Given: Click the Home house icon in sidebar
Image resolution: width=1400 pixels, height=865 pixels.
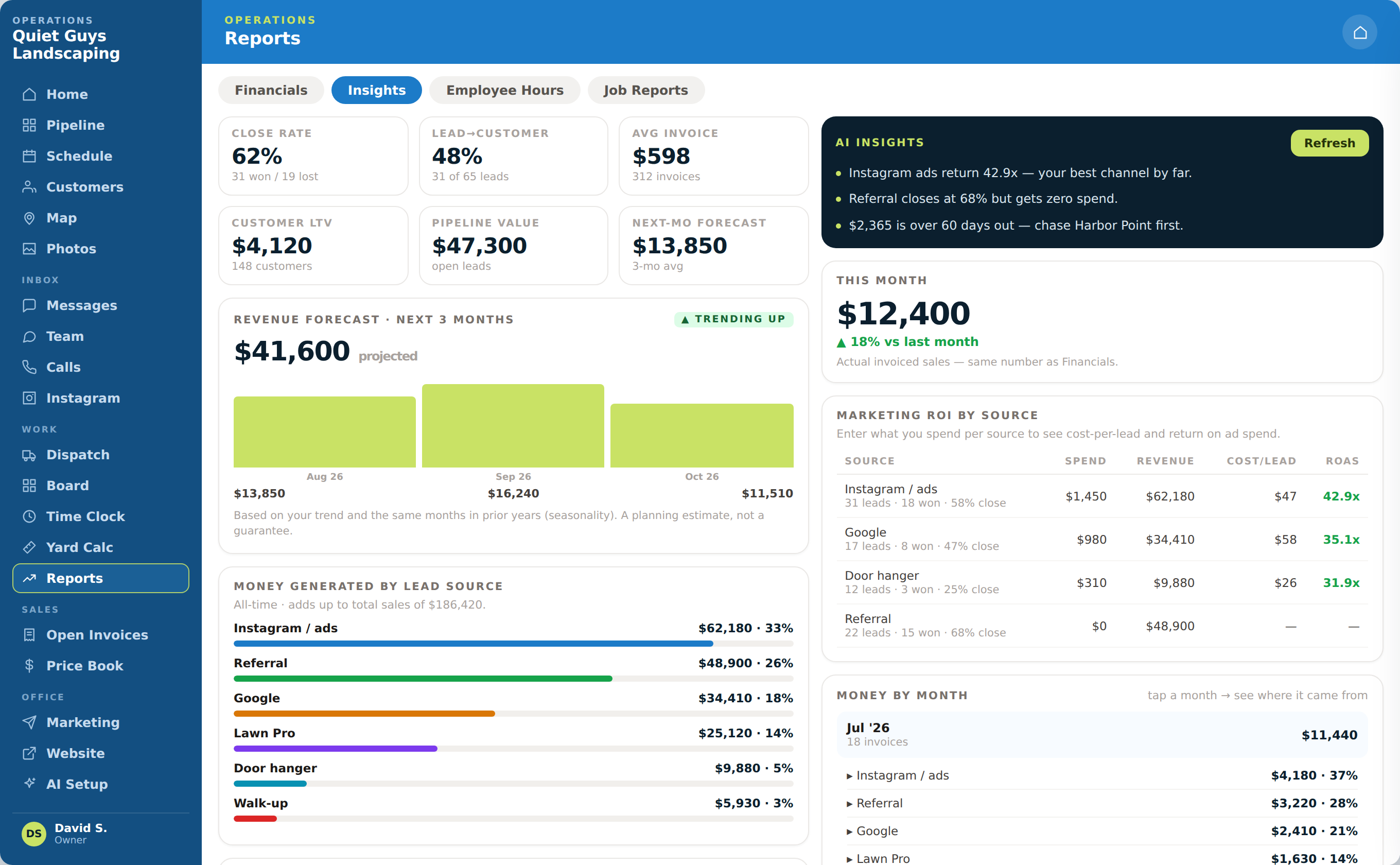Looking at the screenshot, I should click(29, 94).
